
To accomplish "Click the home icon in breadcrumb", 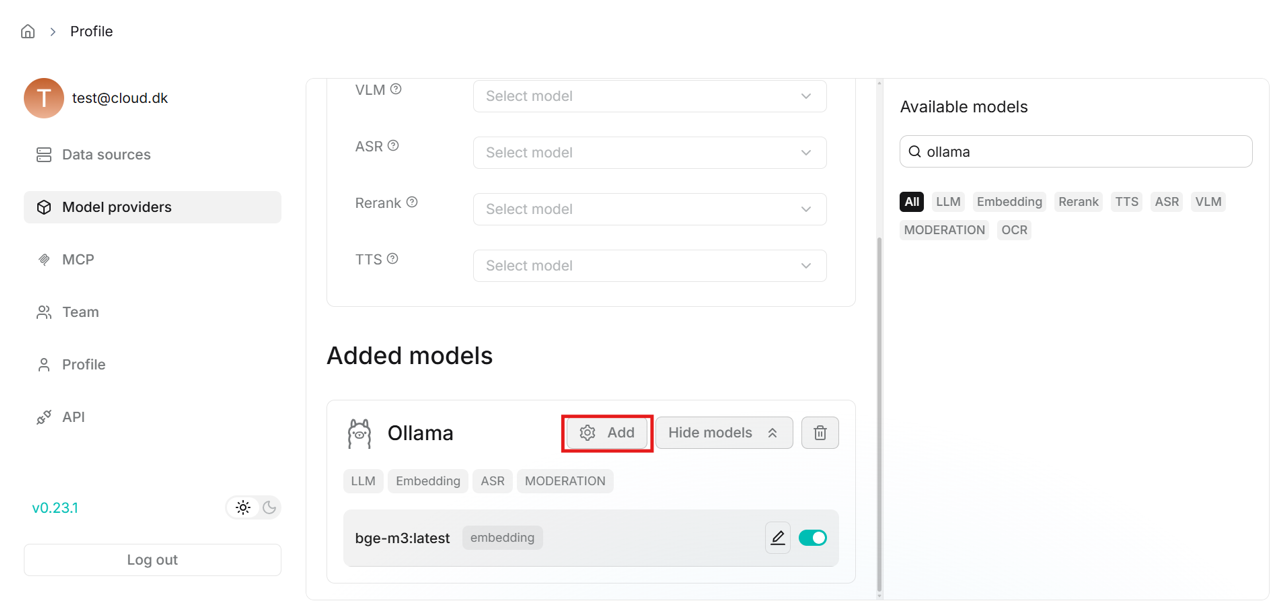I will [x=28, y=32].
